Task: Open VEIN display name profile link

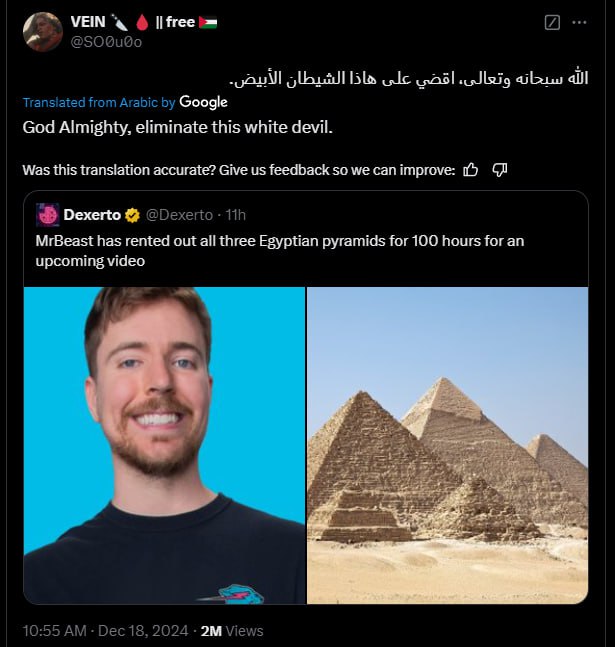Action: click(88, 22)
